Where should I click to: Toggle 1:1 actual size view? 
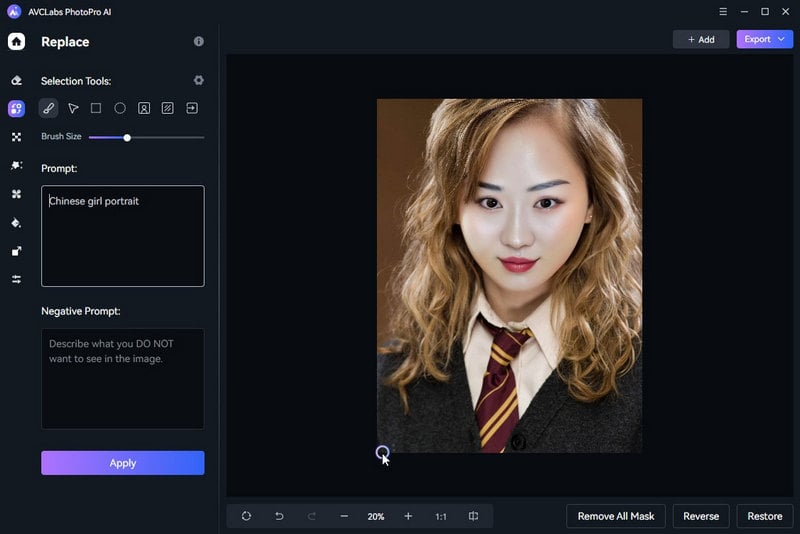(441, 516)
